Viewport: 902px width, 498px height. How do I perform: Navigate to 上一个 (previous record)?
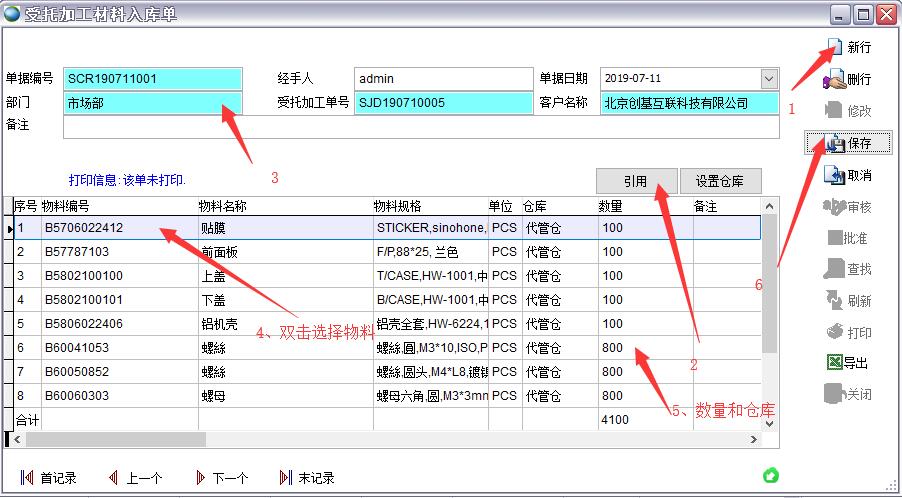(x=114, y=478)
